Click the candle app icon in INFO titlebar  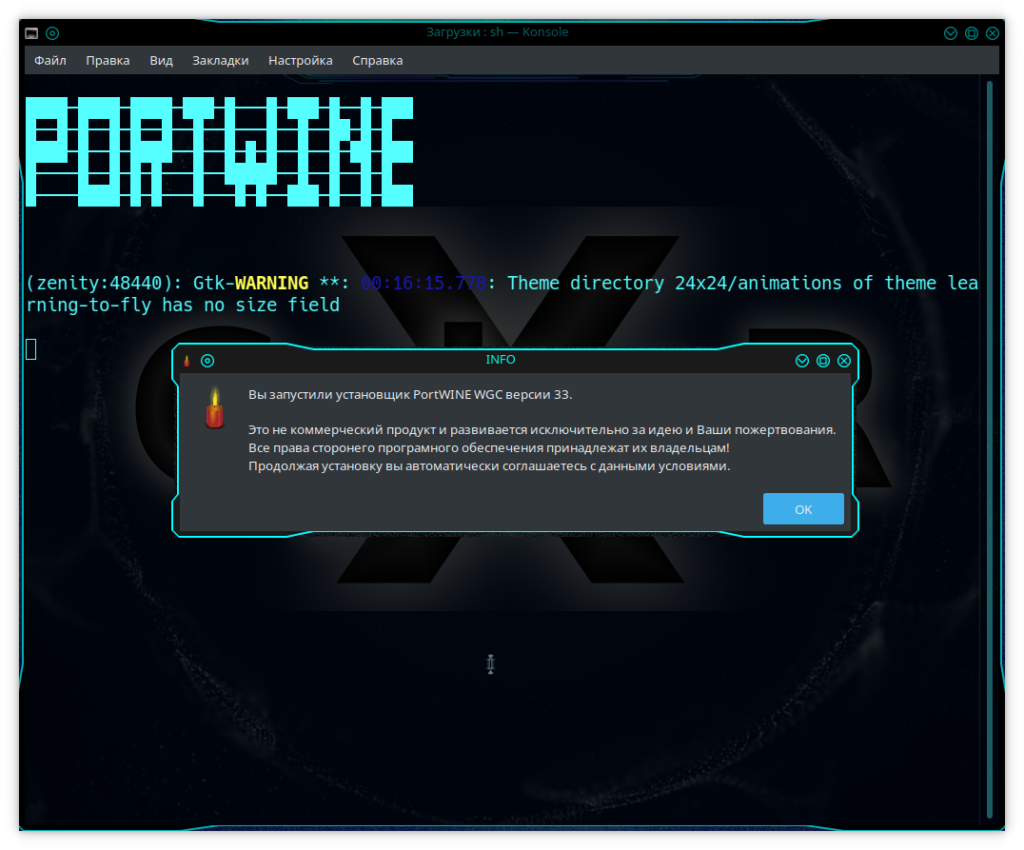[x=186, y=361]
